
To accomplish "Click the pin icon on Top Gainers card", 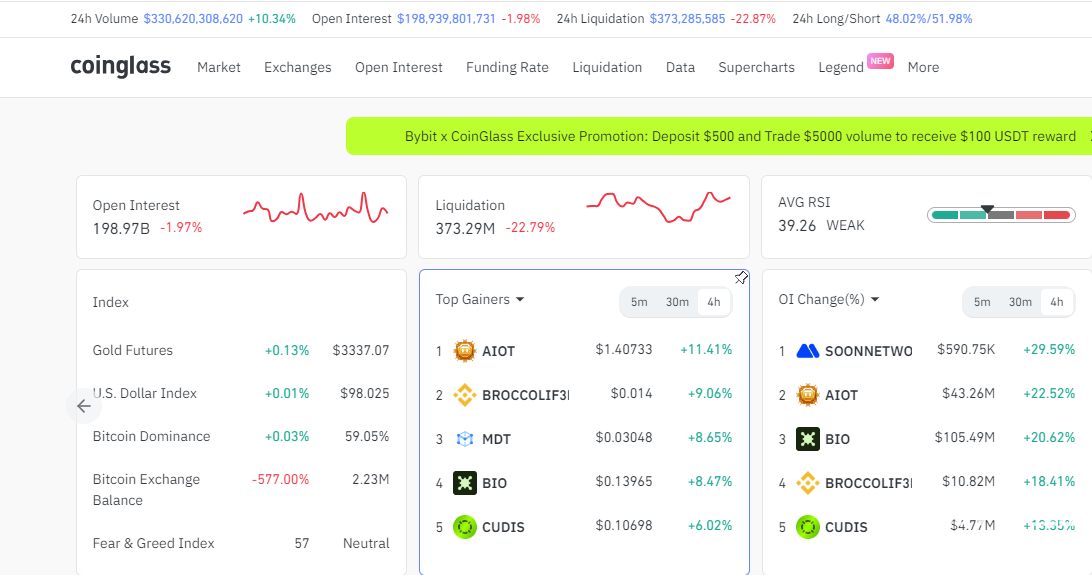I will [x=741, y=277].
